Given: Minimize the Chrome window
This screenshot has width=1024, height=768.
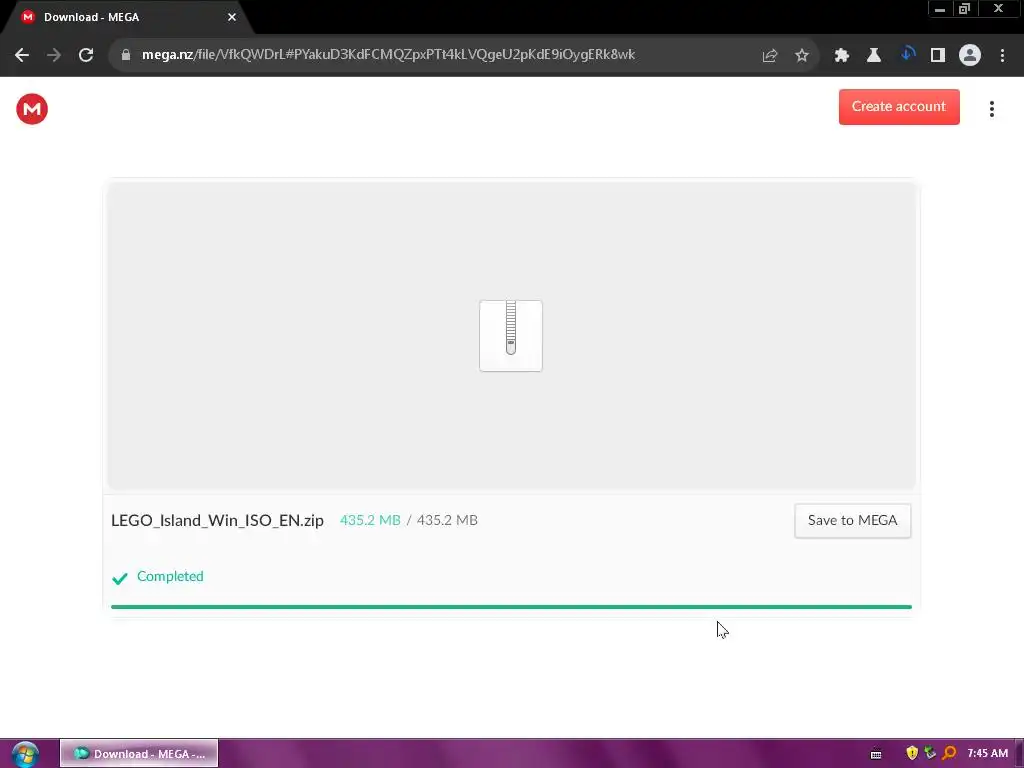Looking at the screenshot, I should 940,9.
